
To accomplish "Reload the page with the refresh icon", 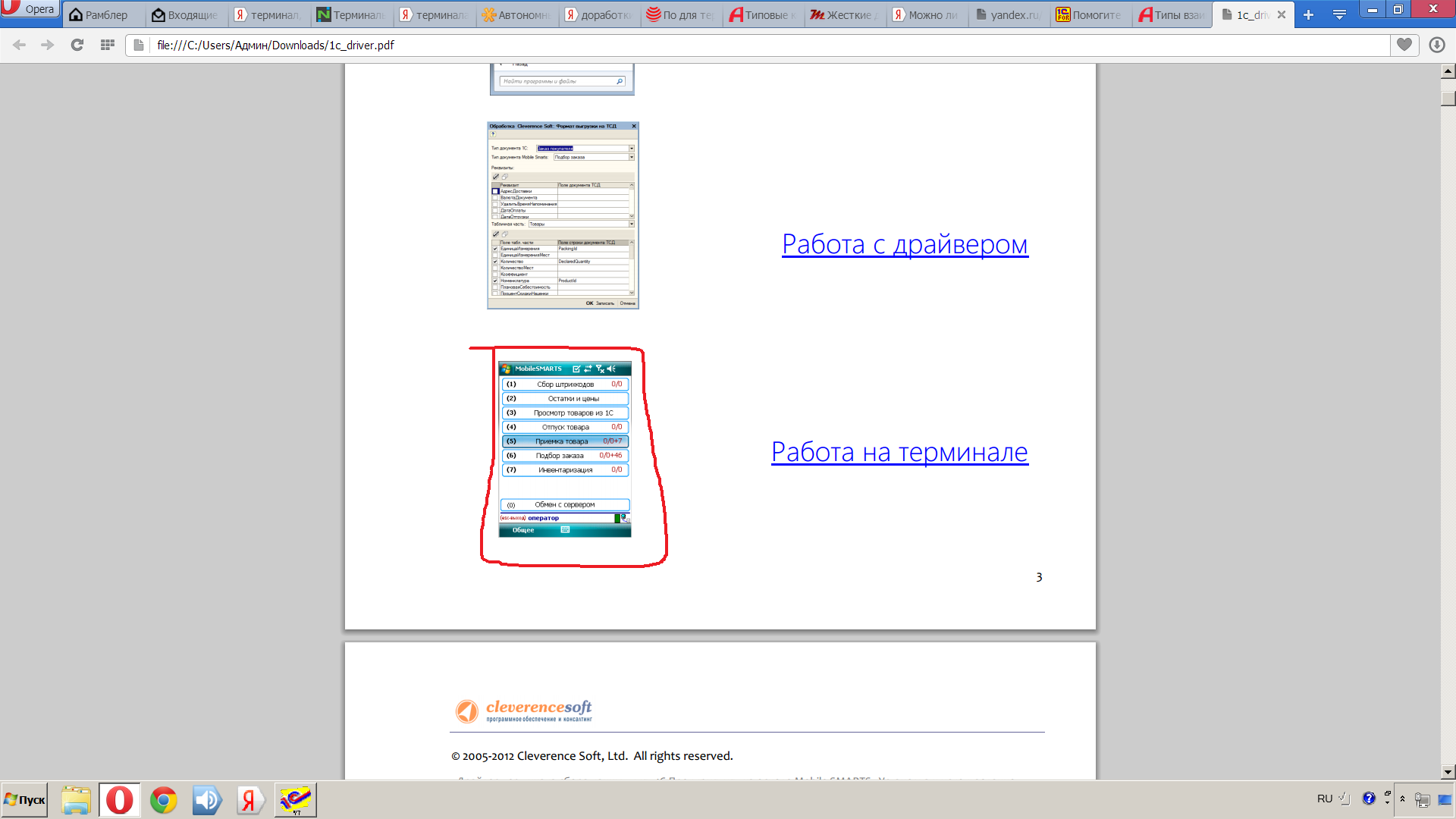I will (77, 45).
